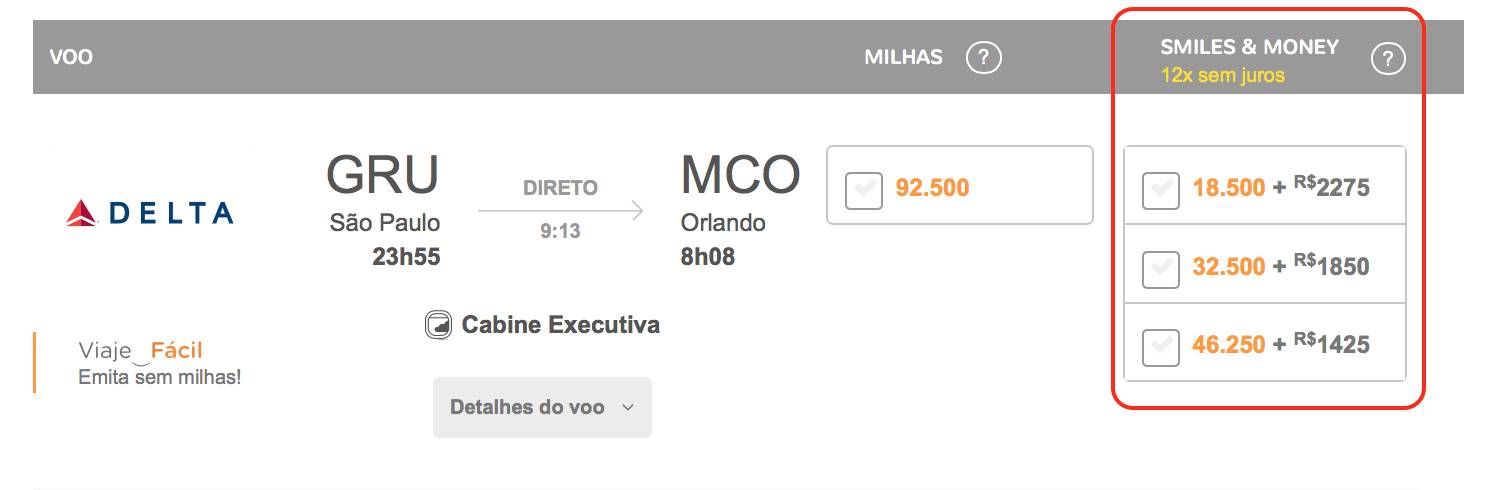
Task: Click Emita sem milhas! text
Action: (160, 378)
